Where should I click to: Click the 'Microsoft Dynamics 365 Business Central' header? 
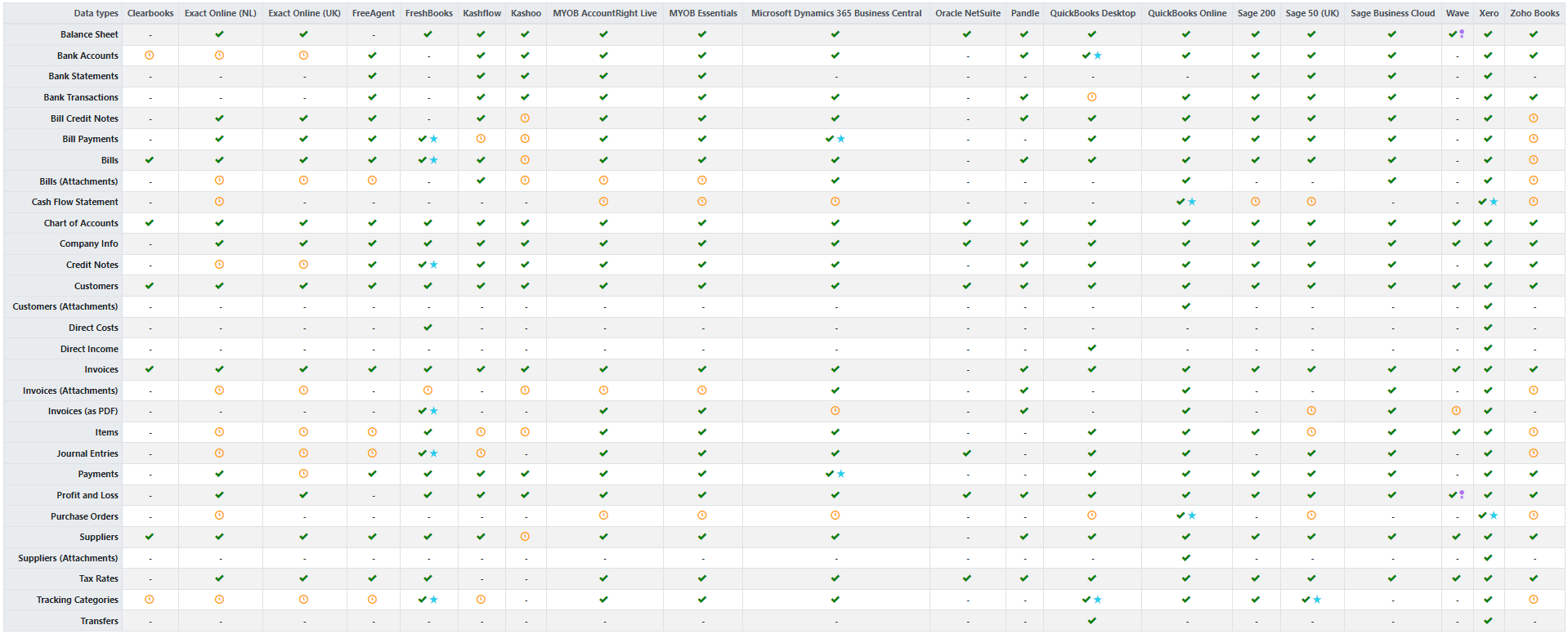coord(836,13)
